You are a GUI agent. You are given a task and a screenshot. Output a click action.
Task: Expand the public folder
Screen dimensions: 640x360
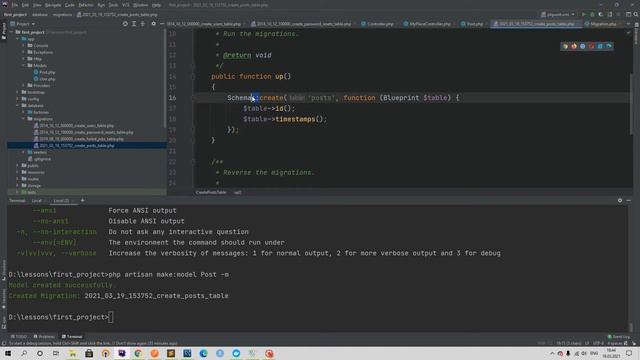click(x=18, y=165)
